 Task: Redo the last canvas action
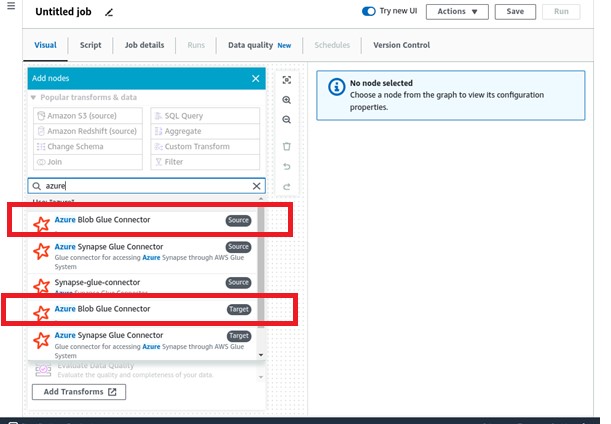pos(286,187)
